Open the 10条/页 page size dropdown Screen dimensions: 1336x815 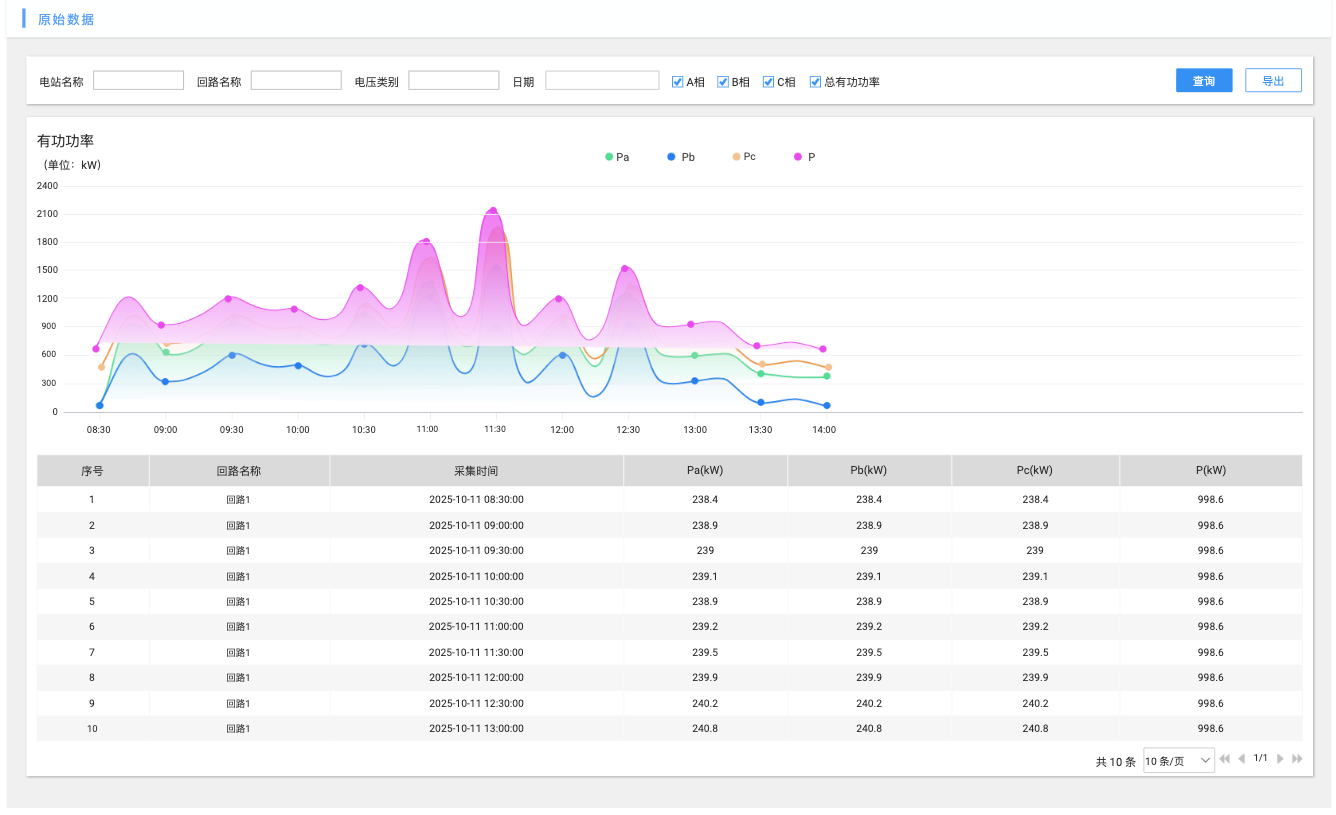tap(1179, 761)
